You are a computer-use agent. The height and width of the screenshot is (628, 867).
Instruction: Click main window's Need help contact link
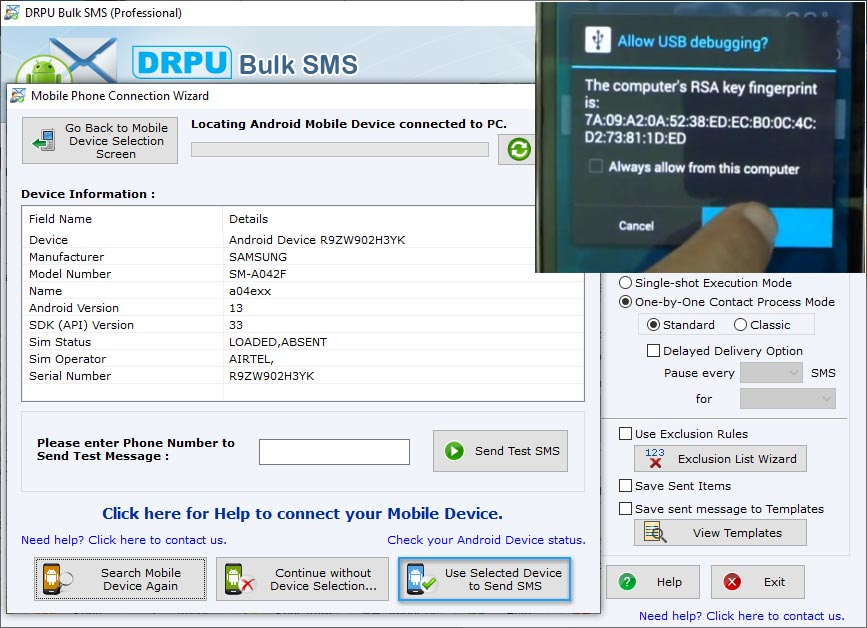[x=741, y=616]
